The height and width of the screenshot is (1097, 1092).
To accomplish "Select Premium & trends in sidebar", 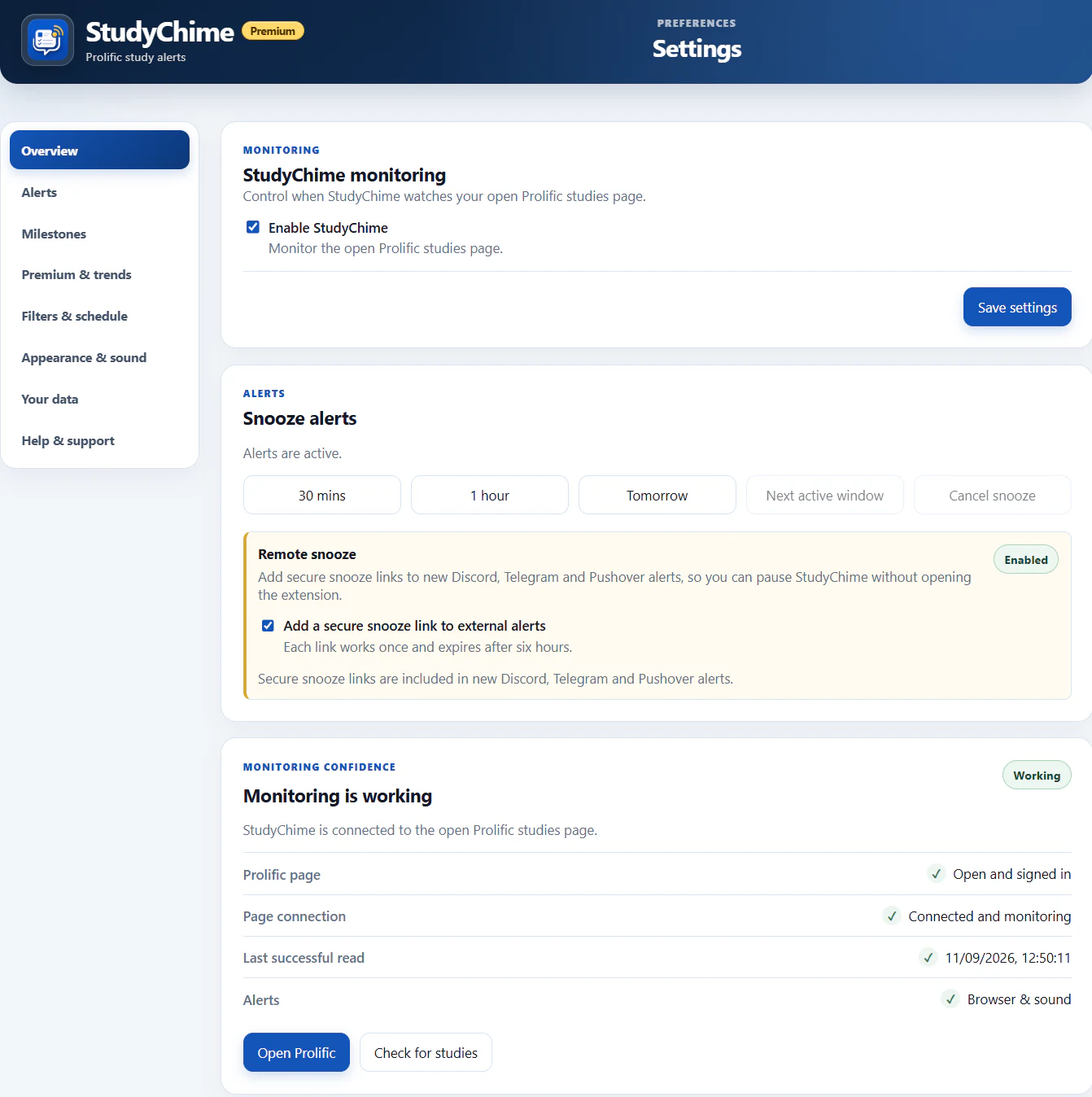I will tap(99, 274).
